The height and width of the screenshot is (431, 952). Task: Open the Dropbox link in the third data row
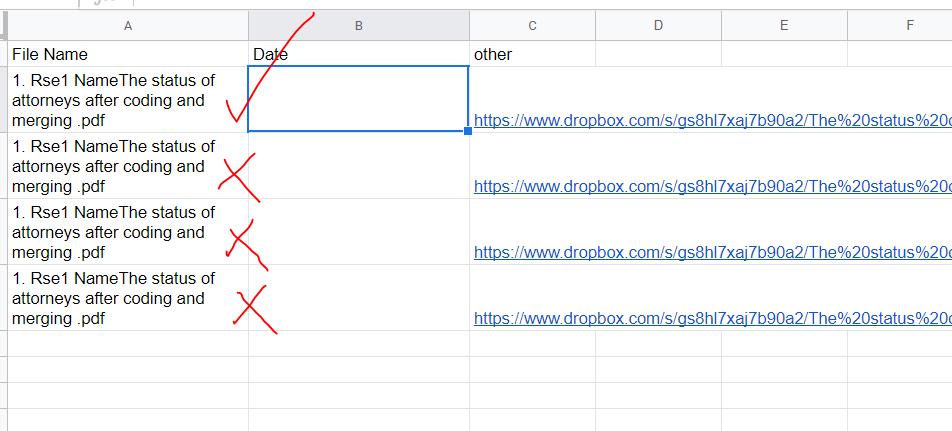[x=712, y=252]
